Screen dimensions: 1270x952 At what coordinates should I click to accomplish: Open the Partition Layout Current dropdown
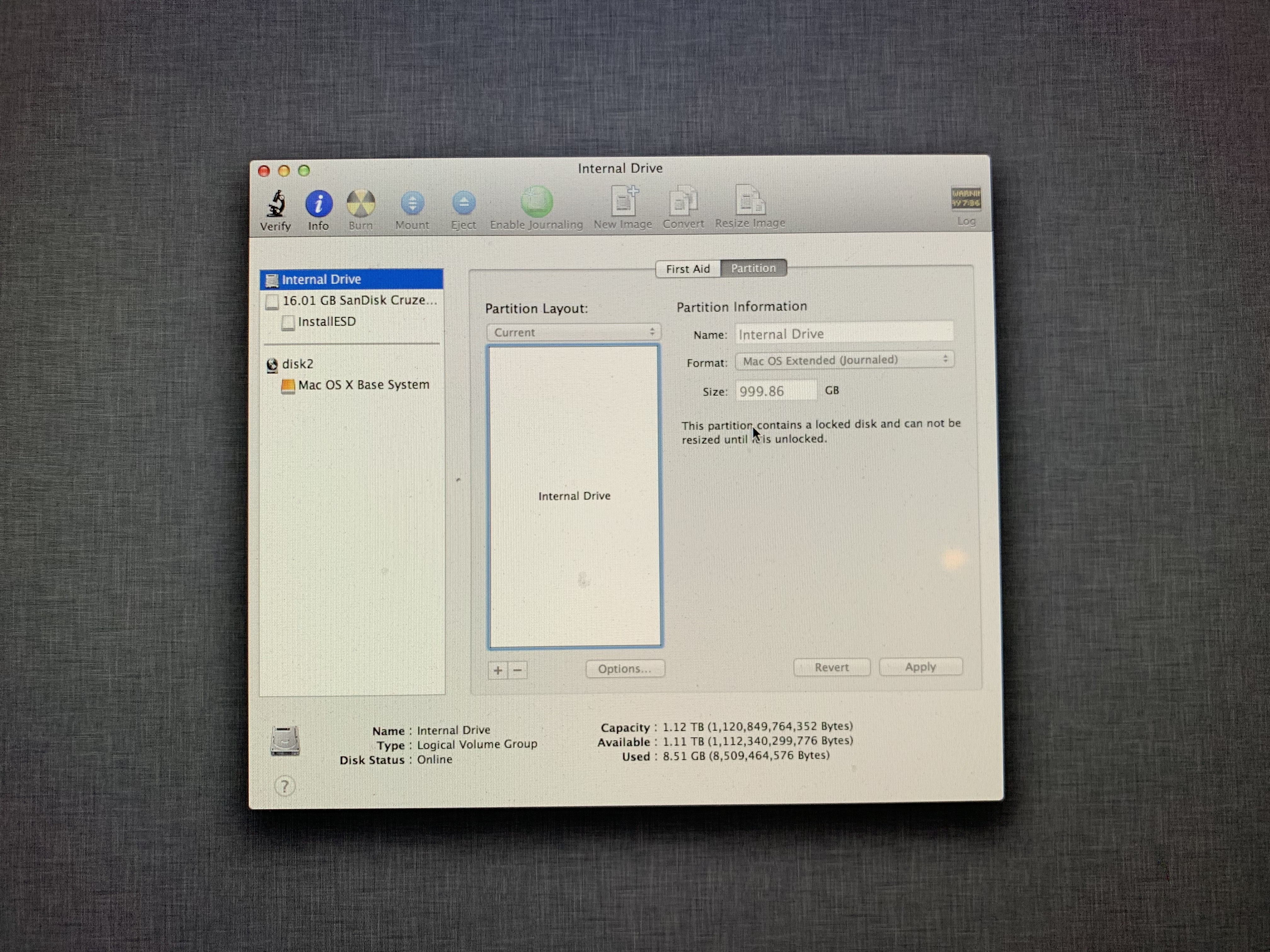(574, 332)
